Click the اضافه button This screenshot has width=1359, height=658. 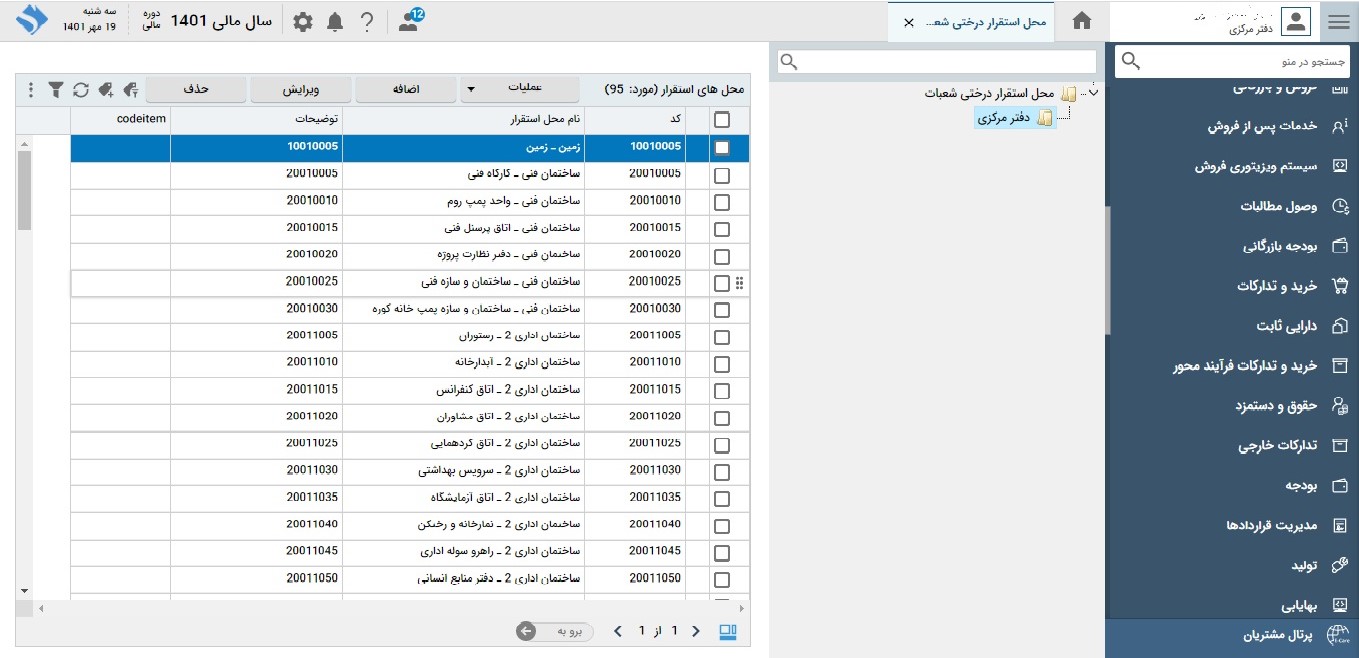click(406, 90)
